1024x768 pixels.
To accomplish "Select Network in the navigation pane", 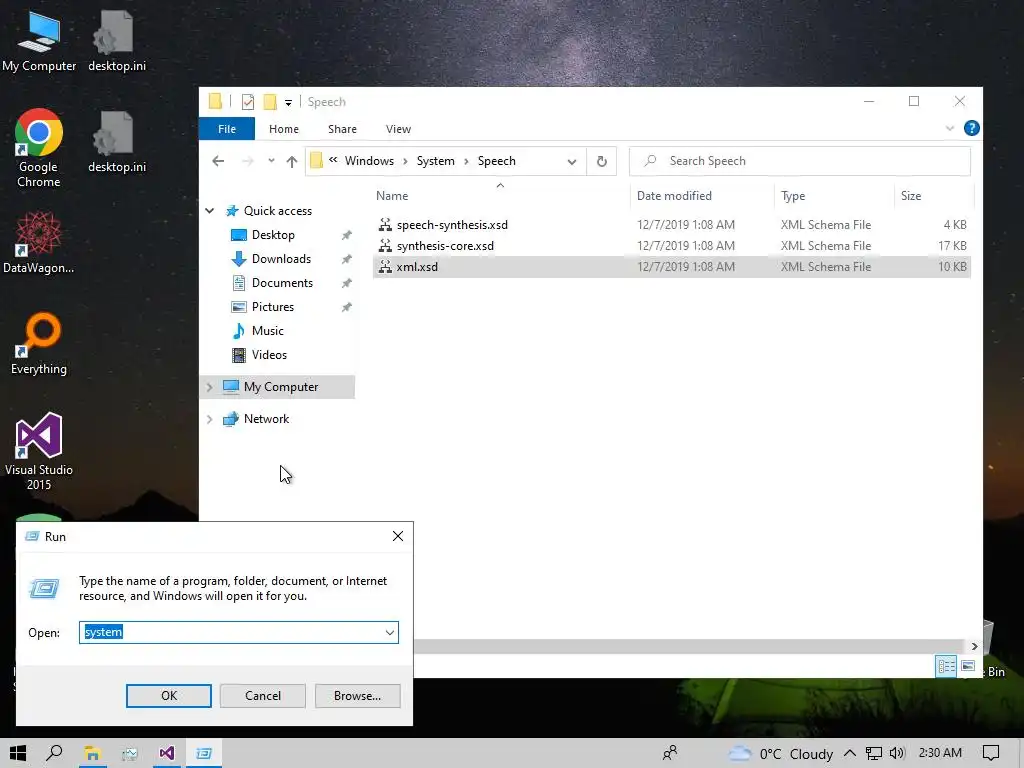I will [266, 419].
